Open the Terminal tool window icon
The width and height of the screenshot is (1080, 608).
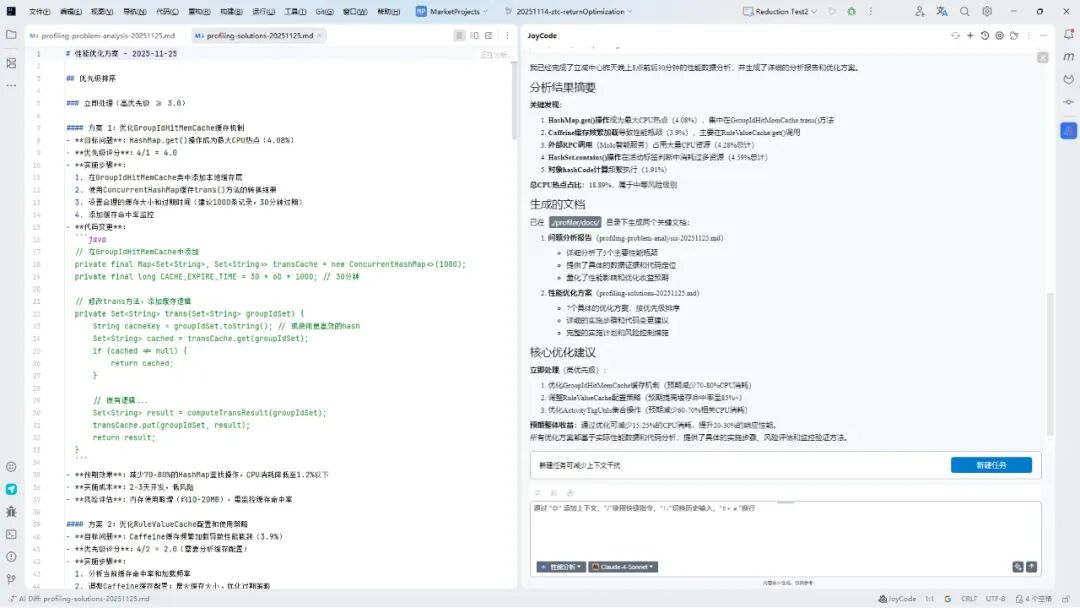pyautogui.click(x=11, y=534)
